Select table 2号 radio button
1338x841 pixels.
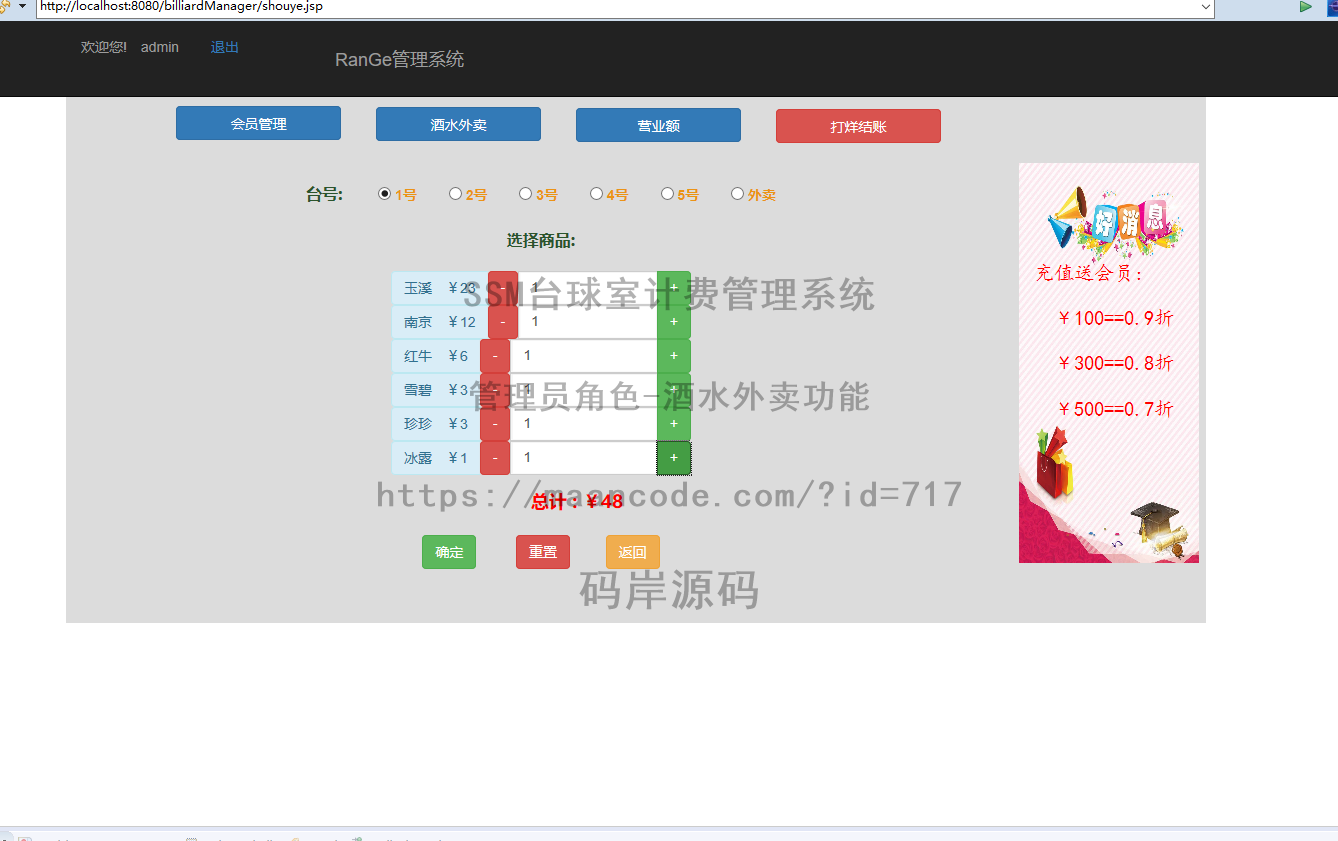point(455,194)
